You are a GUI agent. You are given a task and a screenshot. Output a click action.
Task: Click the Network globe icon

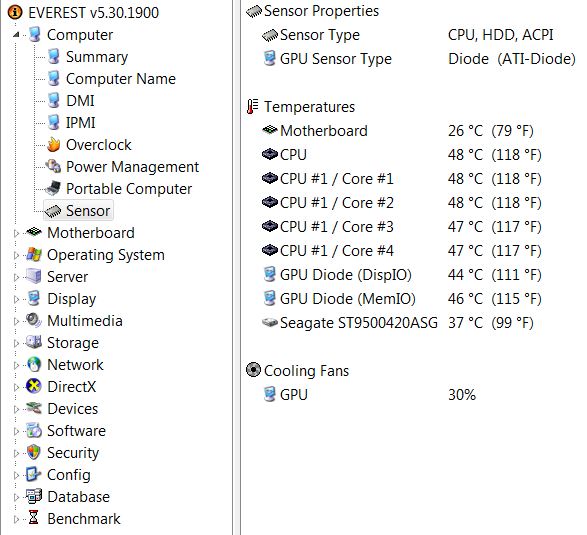click(34, 365)
